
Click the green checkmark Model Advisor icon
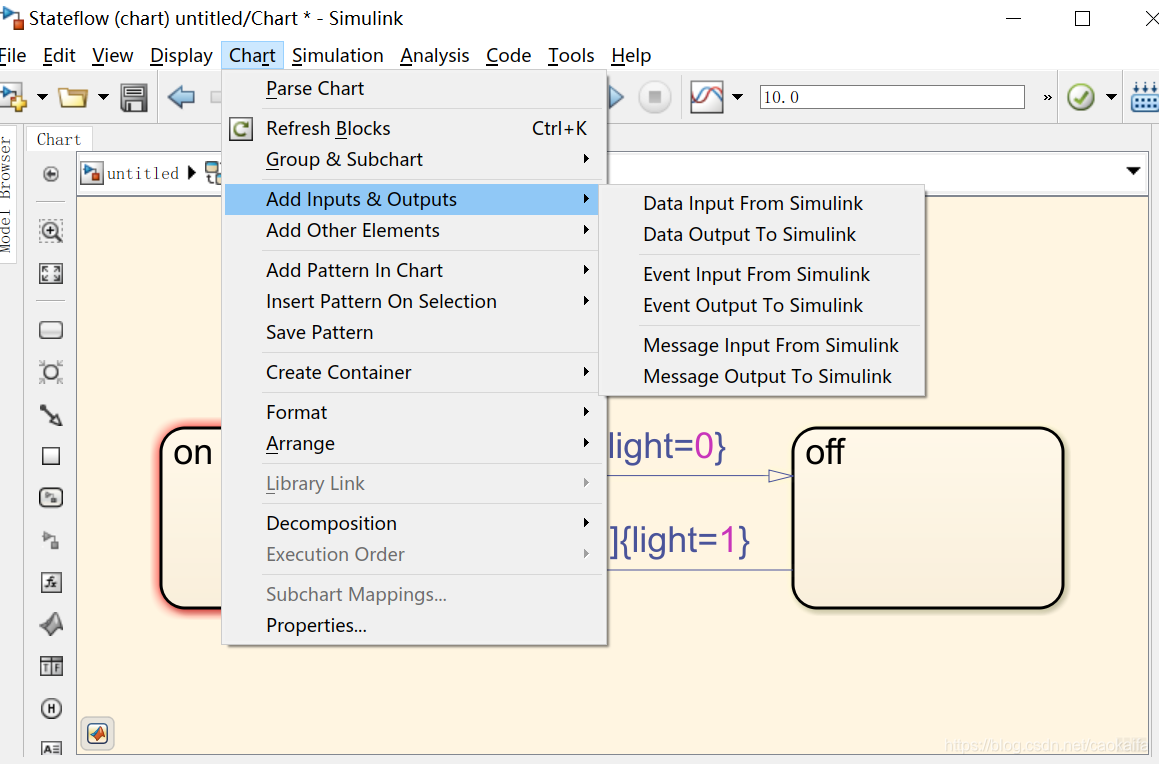1081,97
